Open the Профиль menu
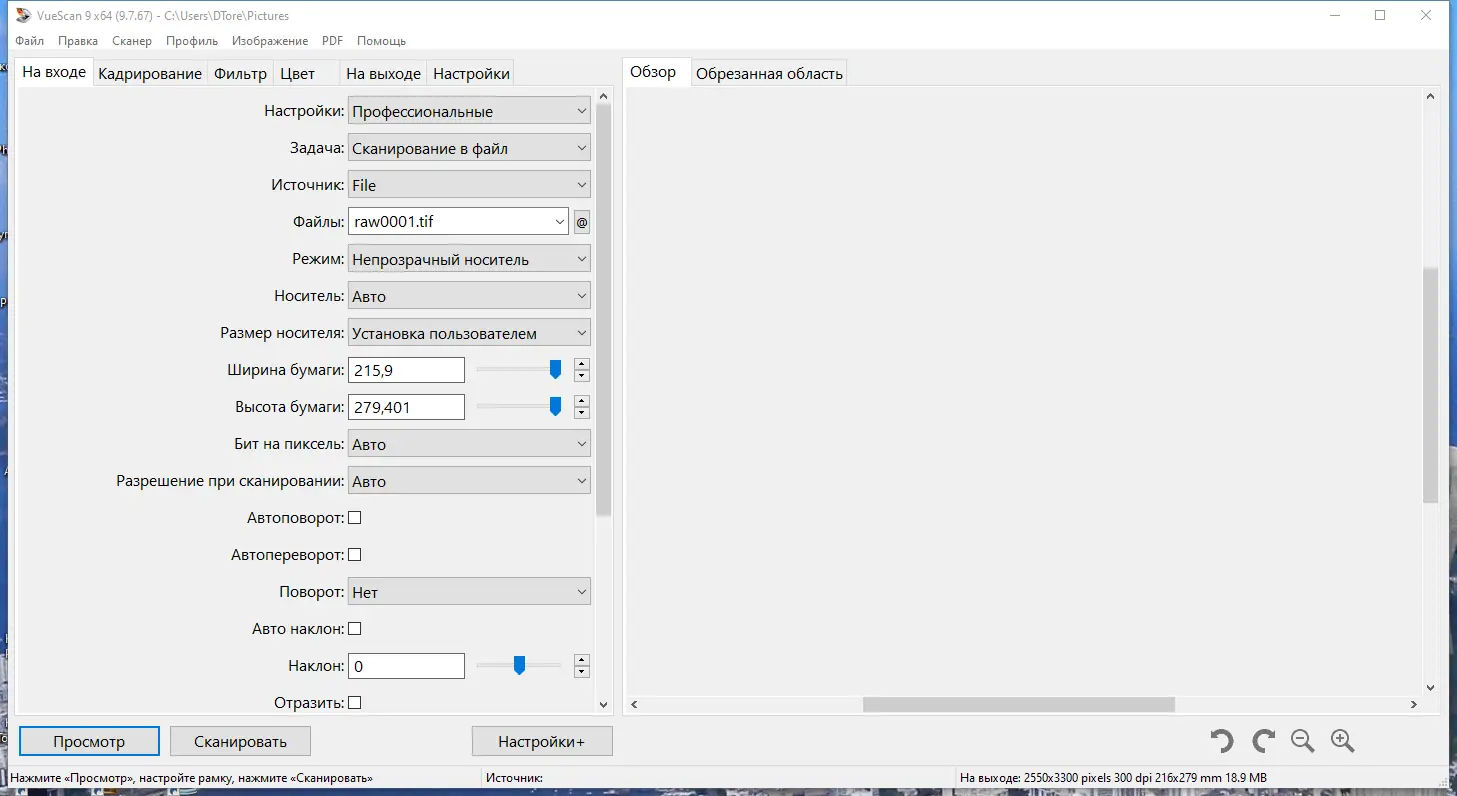Viewport: 1457px width, 796px height. click(x=192, y=41)
